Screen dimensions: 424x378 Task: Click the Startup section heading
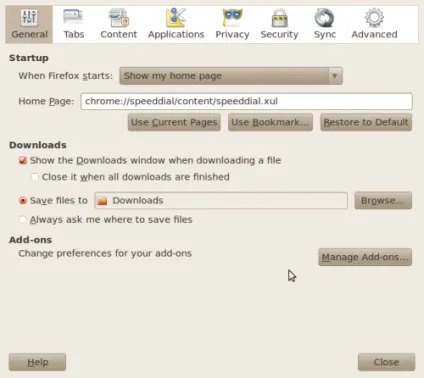29,58
